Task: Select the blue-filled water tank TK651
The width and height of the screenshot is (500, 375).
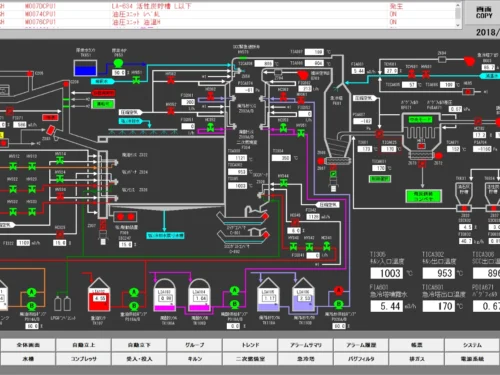Action: pos(86,68)
